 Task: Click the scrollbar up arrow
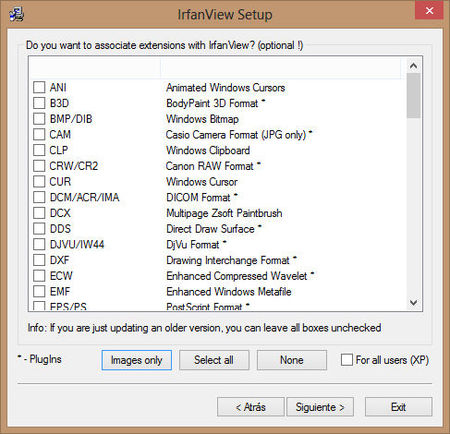[x=413, y=66]
